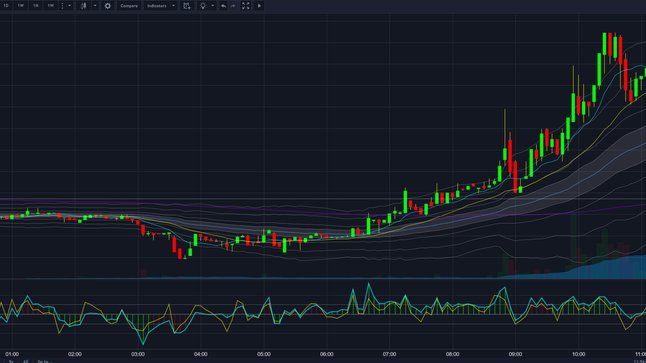Toggle fullscreen mode icon
This screenshot has height=363, width=646.
246,6
